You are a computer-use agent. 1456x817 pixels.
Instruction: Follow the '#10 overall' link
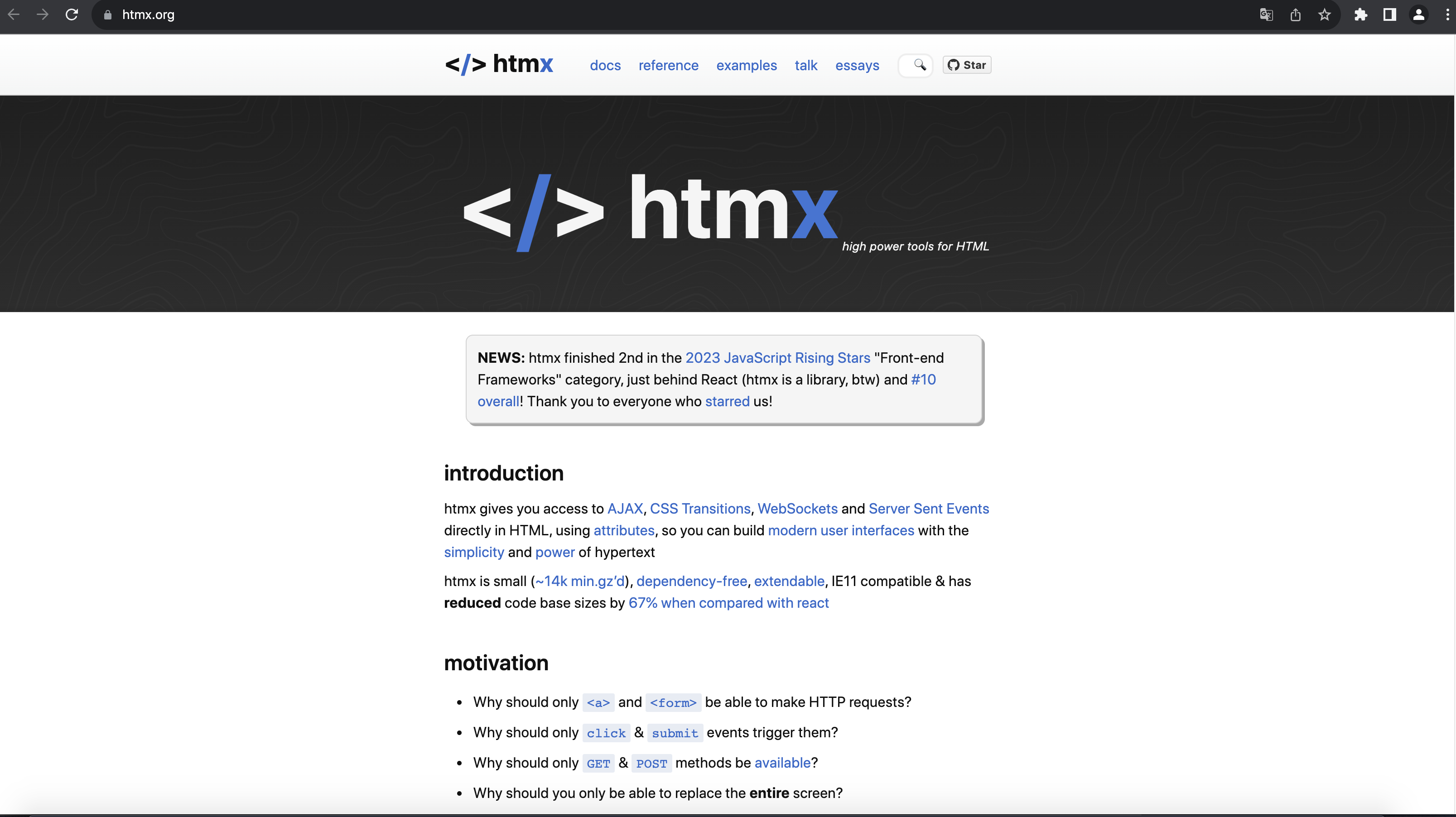tap(924, 380)
